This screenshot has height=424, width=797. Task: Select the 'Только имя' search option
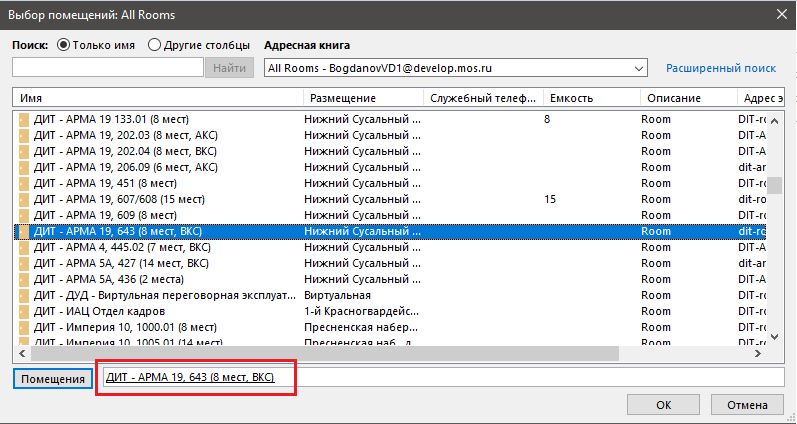(x=64, y=45)
